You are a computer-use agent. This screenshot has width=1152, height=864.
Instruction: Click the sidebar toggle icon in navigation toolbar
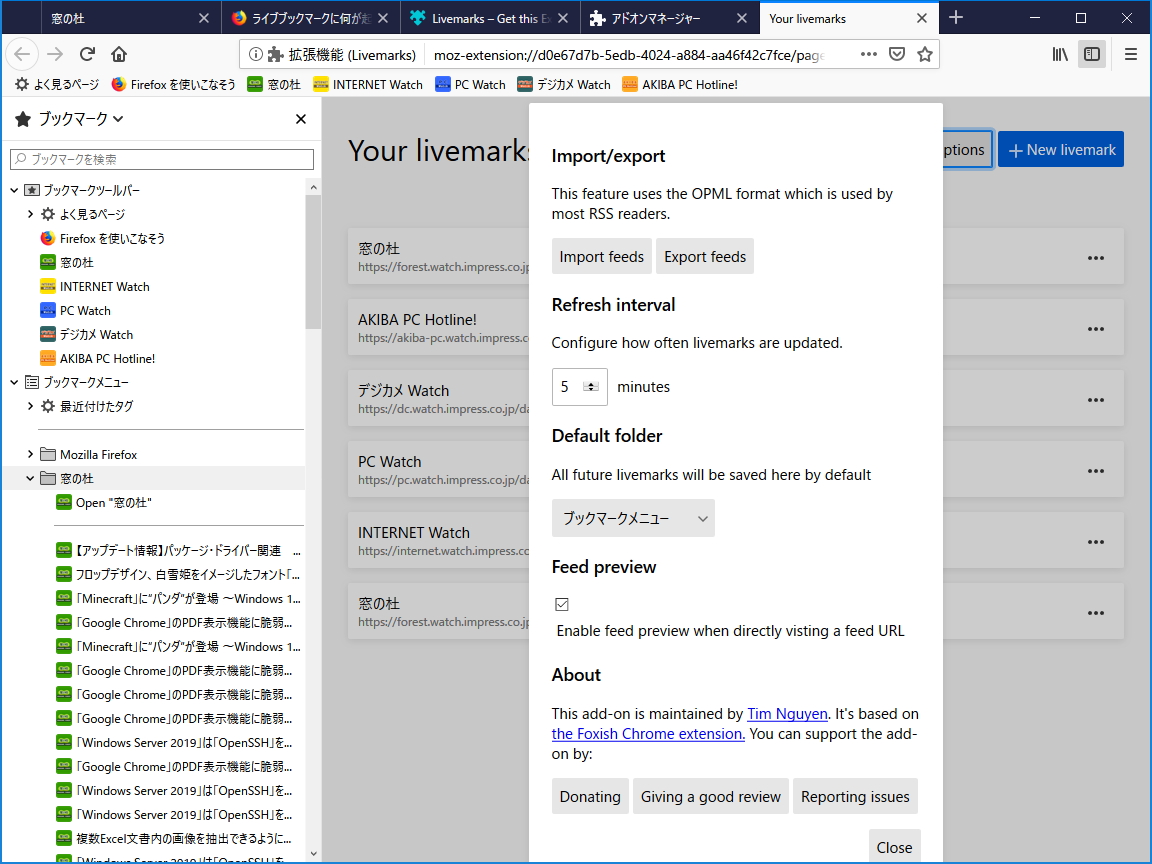point(1091,54)
